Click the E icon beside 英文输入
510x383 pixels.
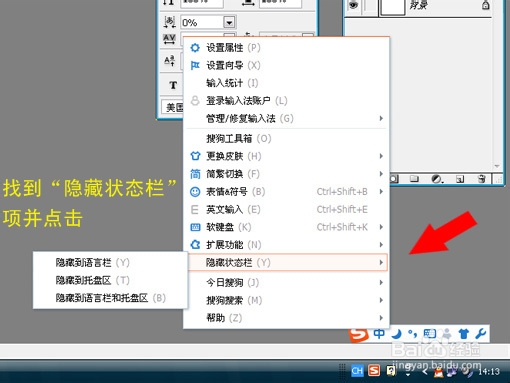[x=194, y=209]
